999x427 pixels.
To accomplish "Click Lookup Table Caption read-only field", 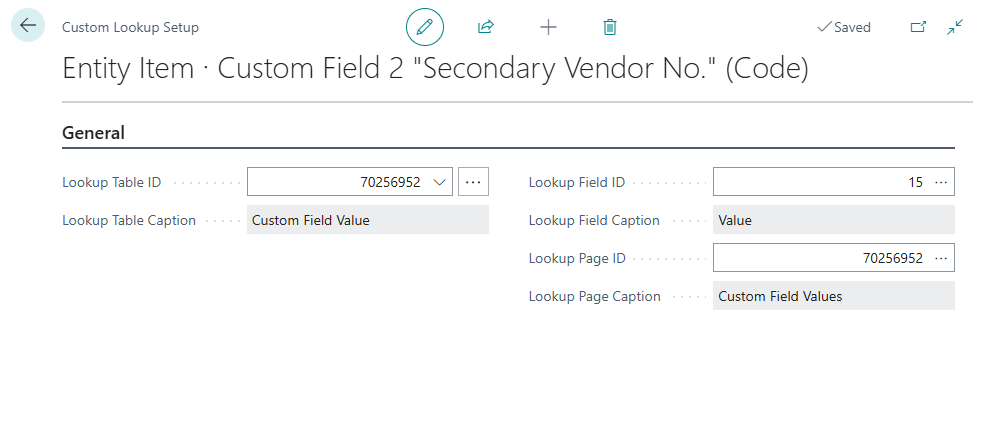I will pyautogui.click(x=367, y=220).
